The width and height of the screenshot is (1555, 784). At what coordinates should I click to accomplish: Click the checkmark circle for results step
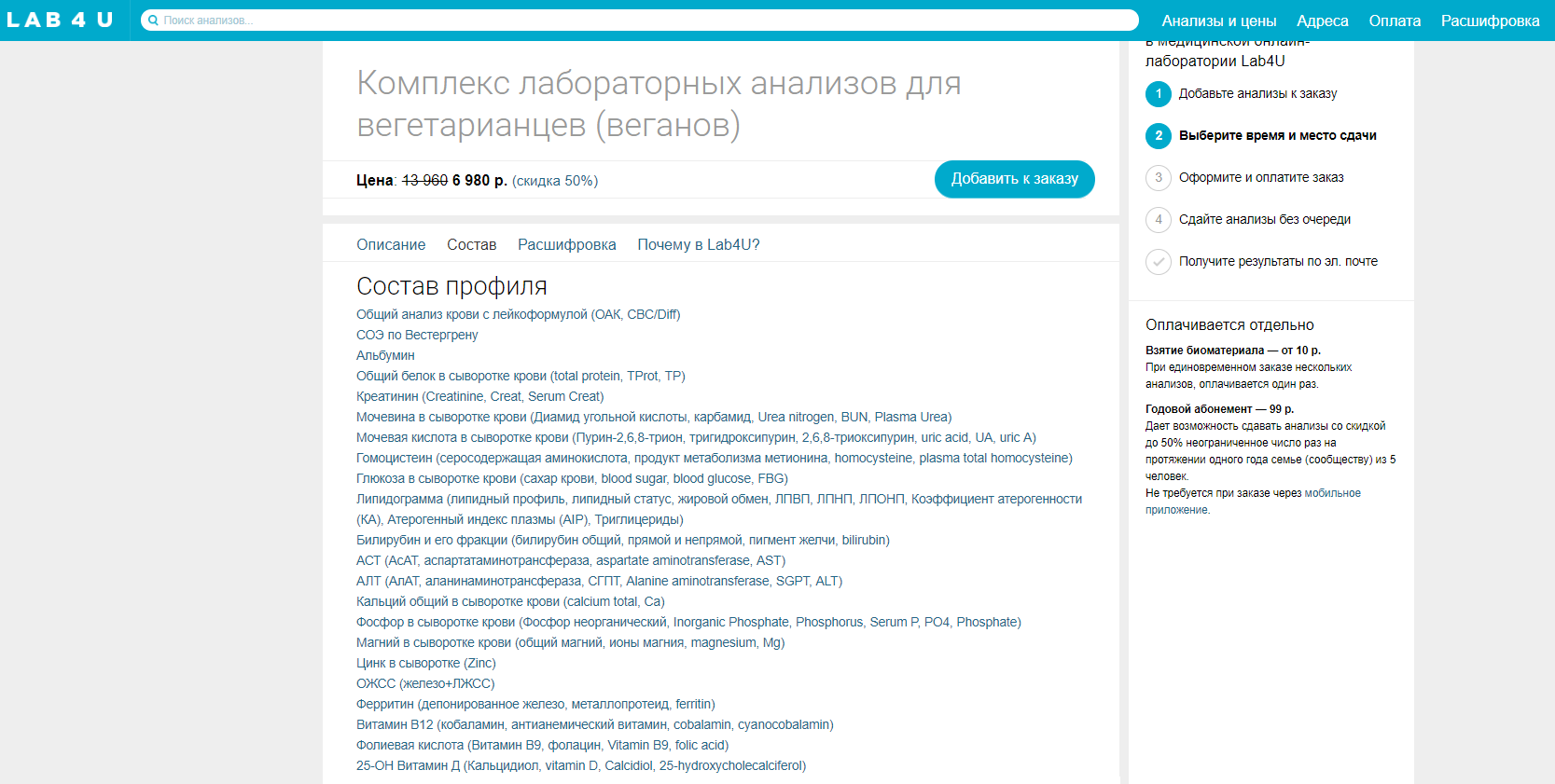1158,262
